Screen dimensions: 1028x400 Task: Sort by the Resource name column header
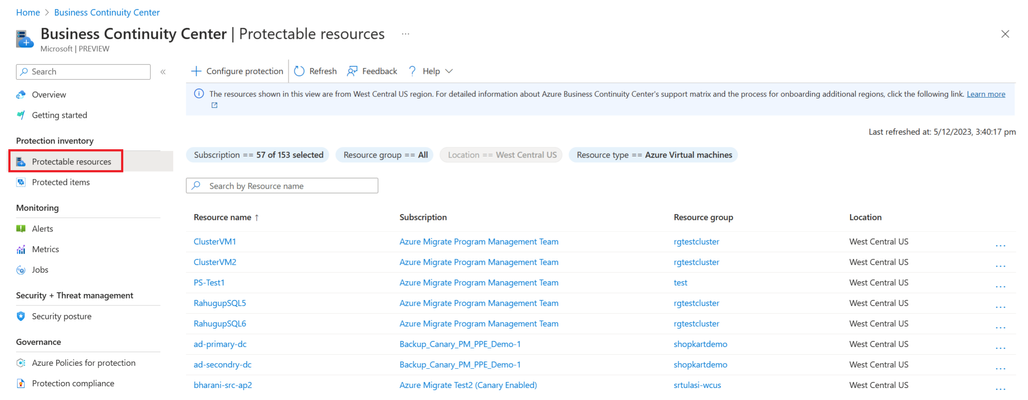coord(226,217)
